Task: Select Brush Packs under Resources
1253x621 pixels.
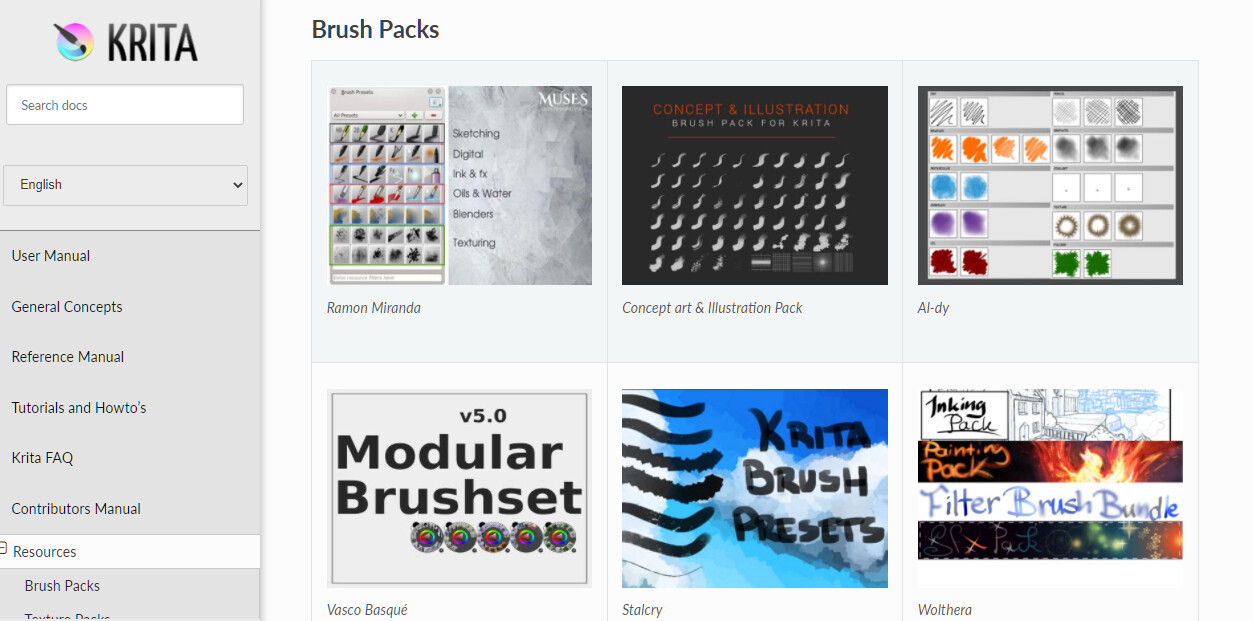Action: coord(62,586)
